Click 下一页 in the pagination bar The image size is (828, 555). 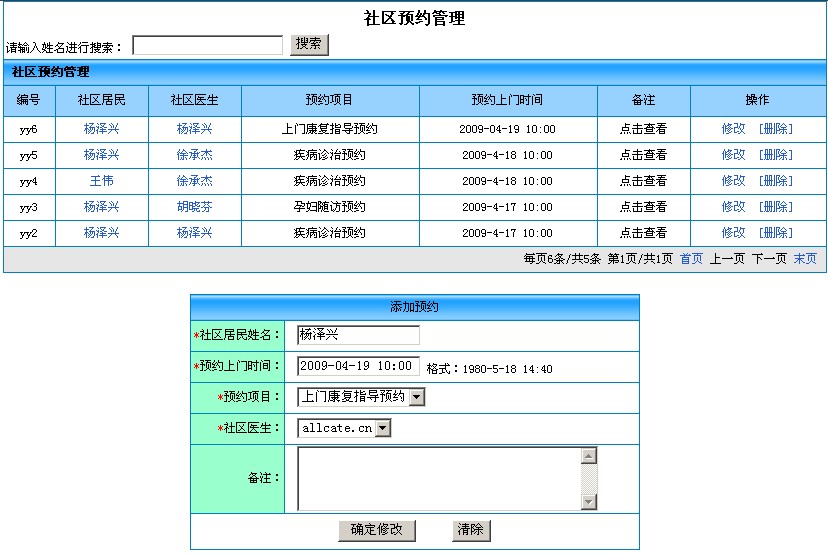[769, 259]
